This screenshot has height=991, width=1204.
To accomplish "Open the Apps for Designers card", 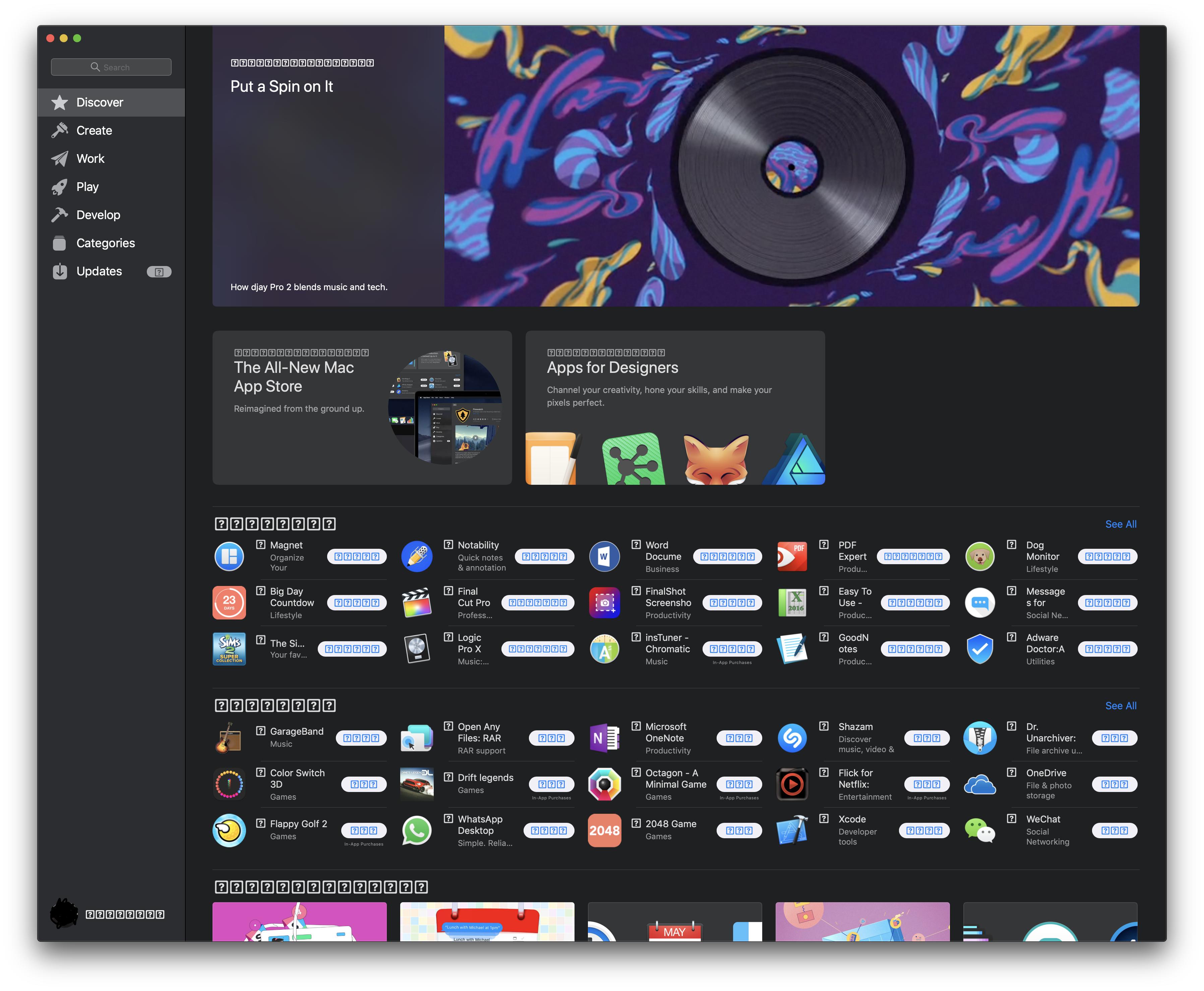I will [x=675, y=408].
